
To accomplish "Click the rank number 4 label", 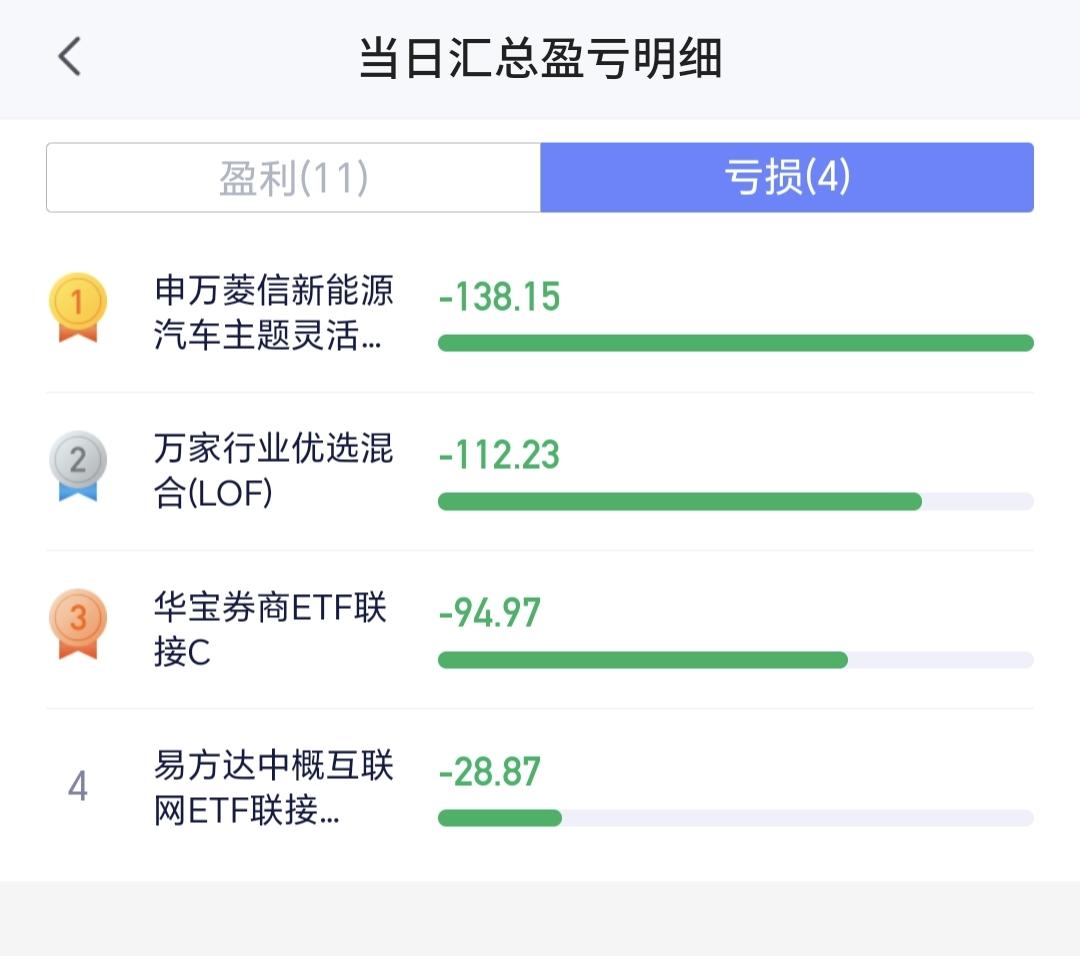I will [x=78, y=787].
